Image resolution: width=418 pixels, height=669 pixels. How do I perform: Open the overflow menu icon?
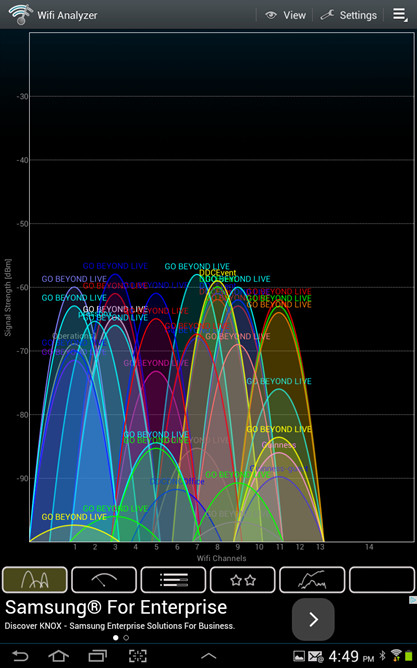tap(400, 15)
